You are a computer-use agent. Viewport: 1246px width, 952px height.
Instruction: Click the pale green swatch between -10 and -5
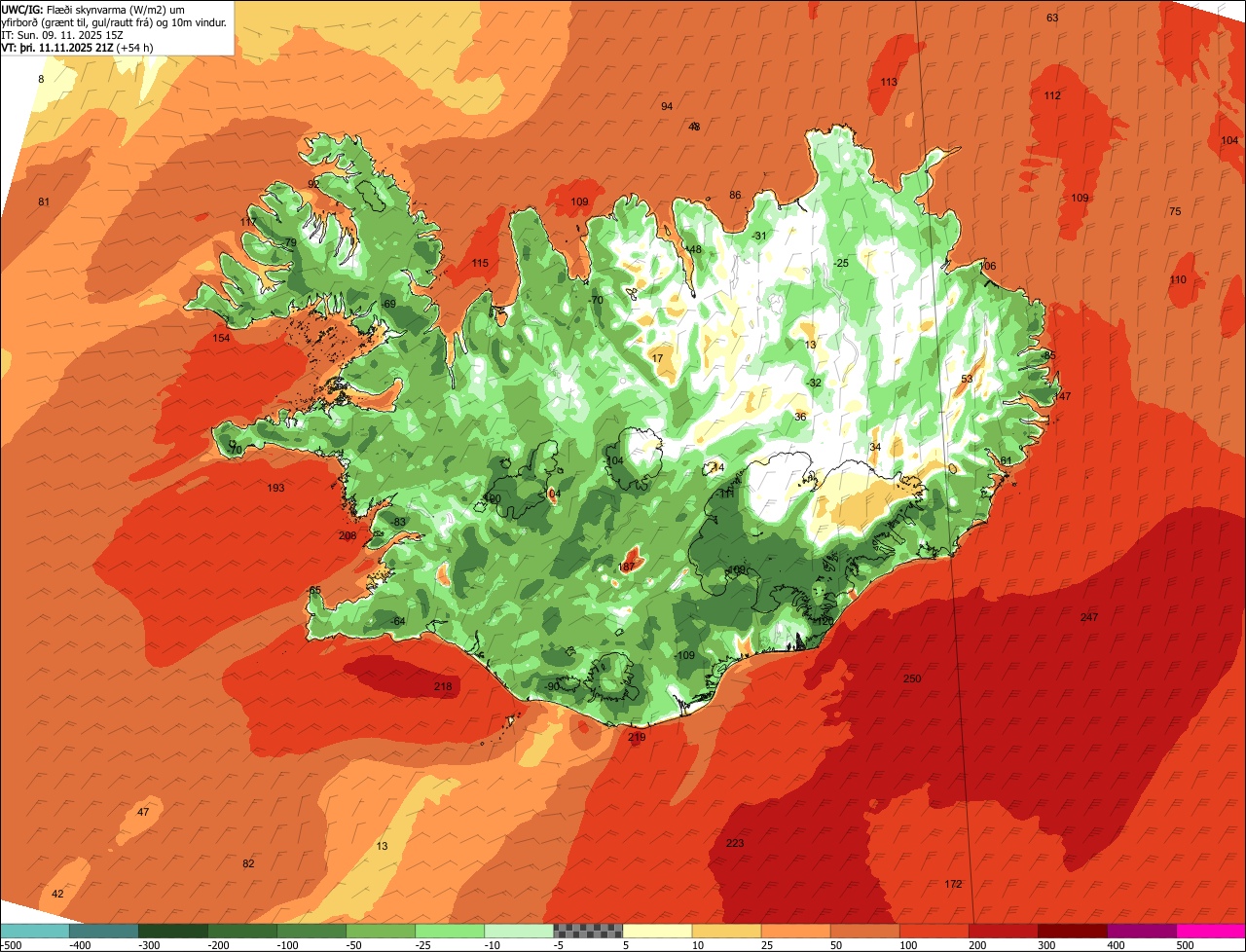point(518,931)
